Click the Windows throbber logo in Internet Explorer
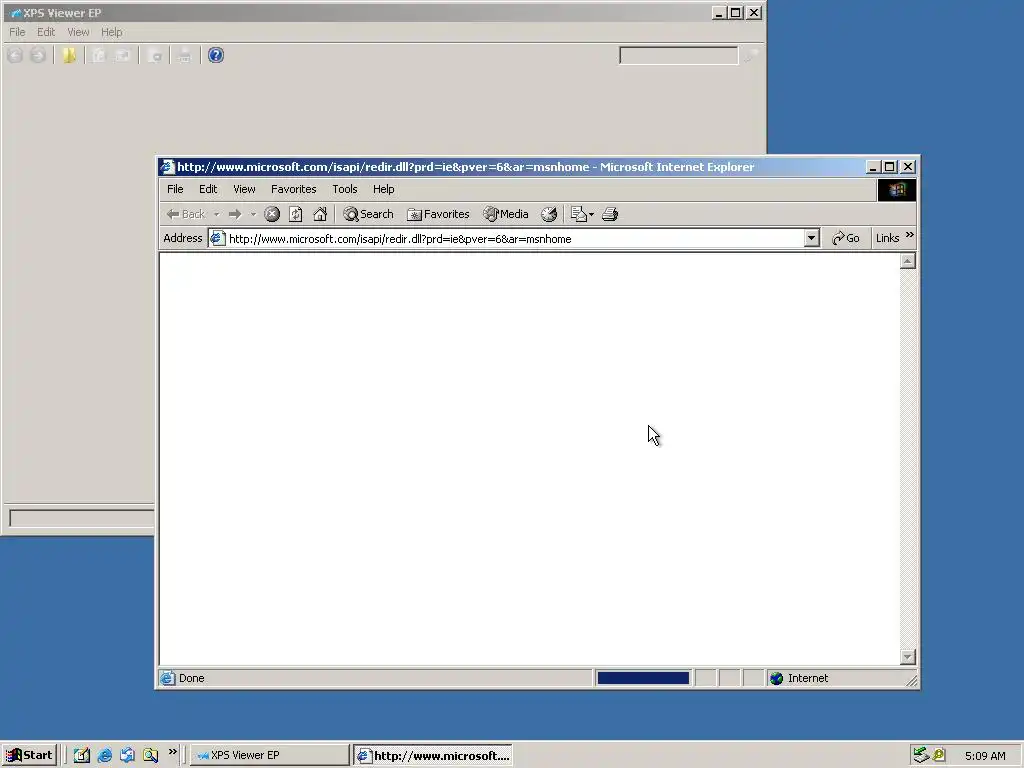 pyautogui.click(x=897, y=189)
